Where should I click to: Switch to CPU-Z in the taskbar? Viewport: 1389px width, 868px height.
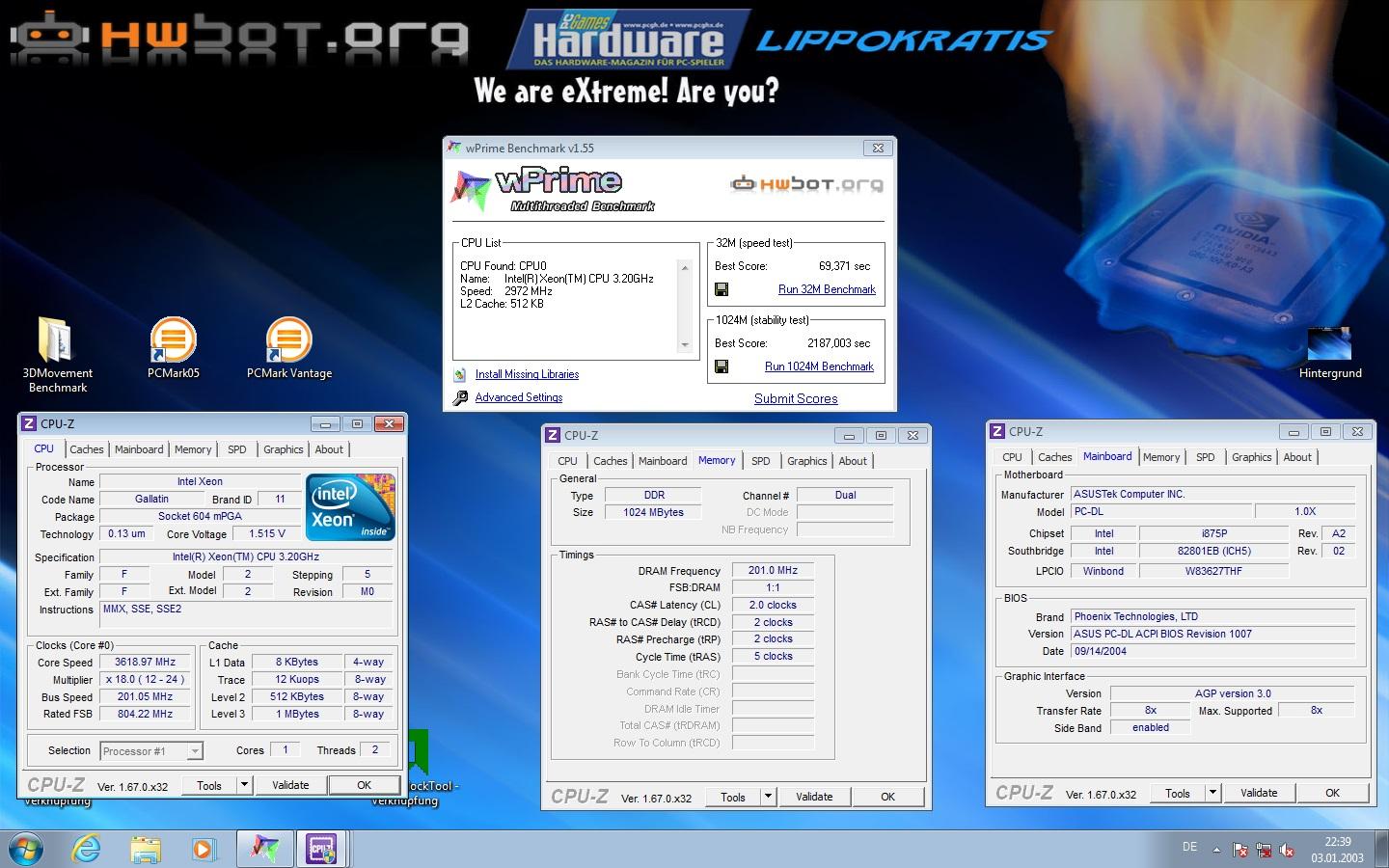(321, 849)
